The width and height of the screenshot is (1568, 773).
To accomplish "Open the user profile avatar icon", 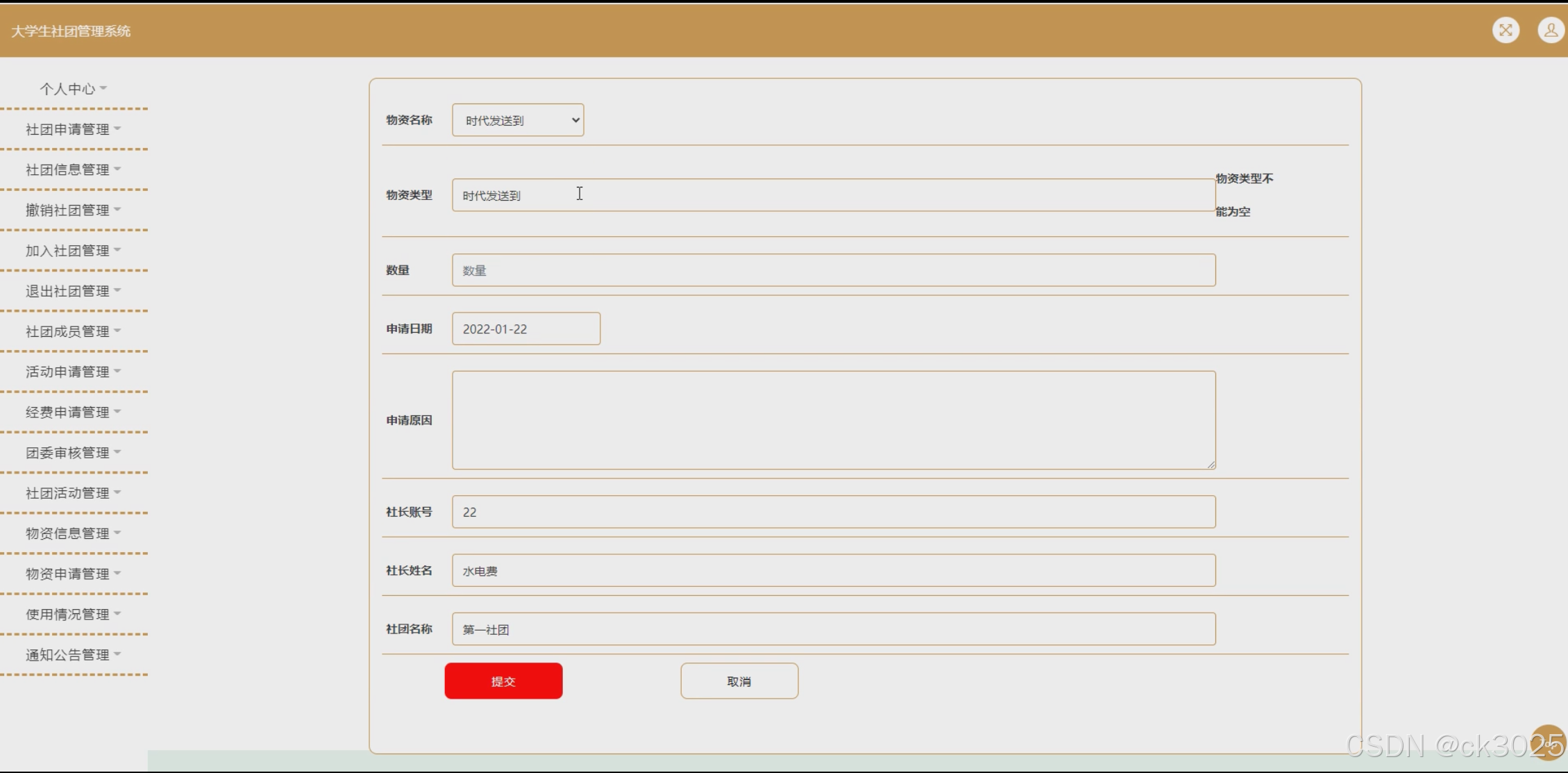I will pyautogui.click(x=1550, y=31).
